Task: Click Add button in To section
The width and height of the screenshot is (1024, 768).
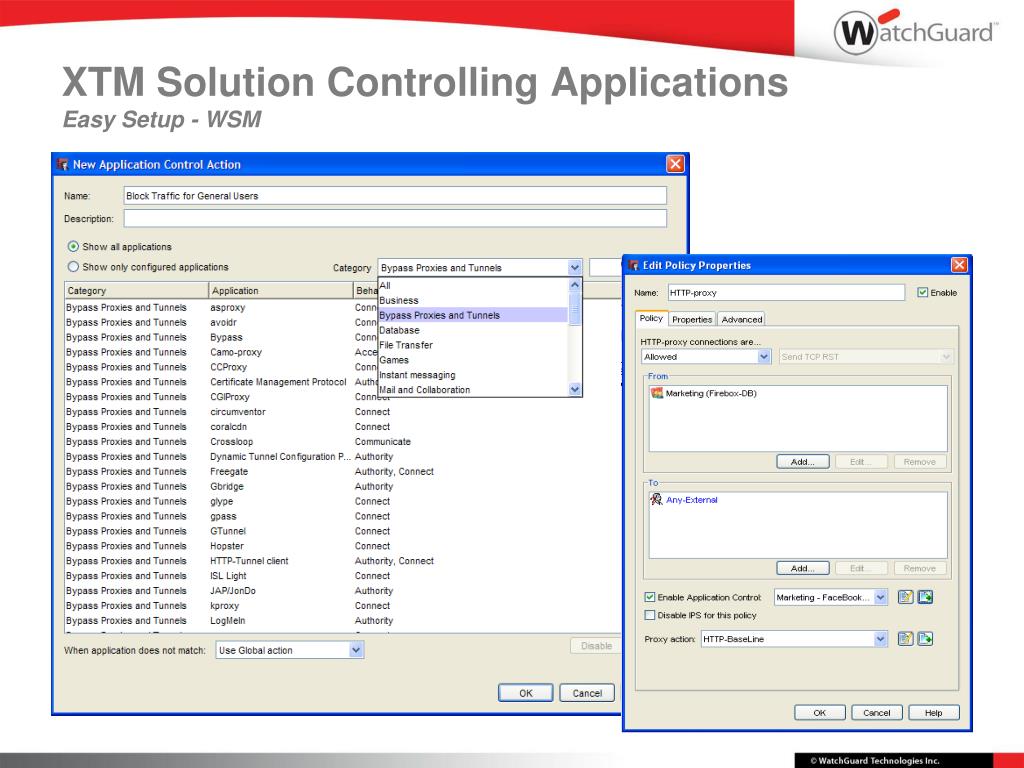Action: click(803, 568)
